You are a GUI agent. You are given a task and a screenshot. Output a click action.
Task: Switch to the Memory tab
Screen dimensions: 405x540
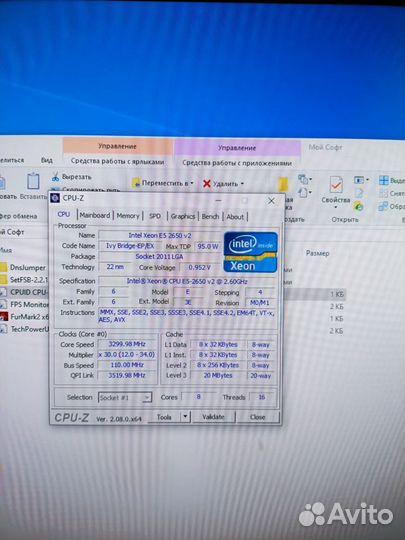pyautogui.click(x=128, y=216)
